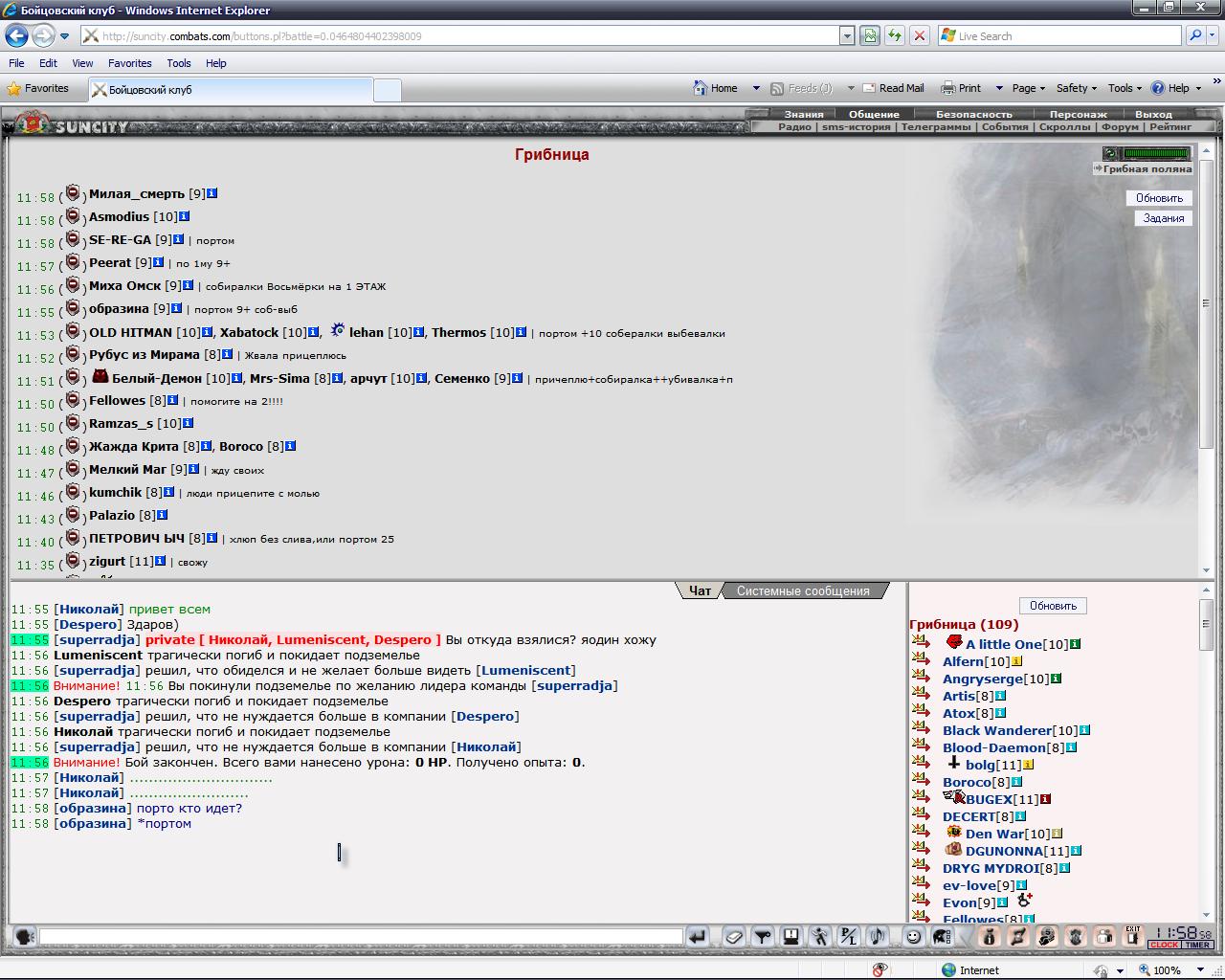Screen dimensions: 1225x980
Task: Click the Print printer icon
Action: [x=947, y=88]
